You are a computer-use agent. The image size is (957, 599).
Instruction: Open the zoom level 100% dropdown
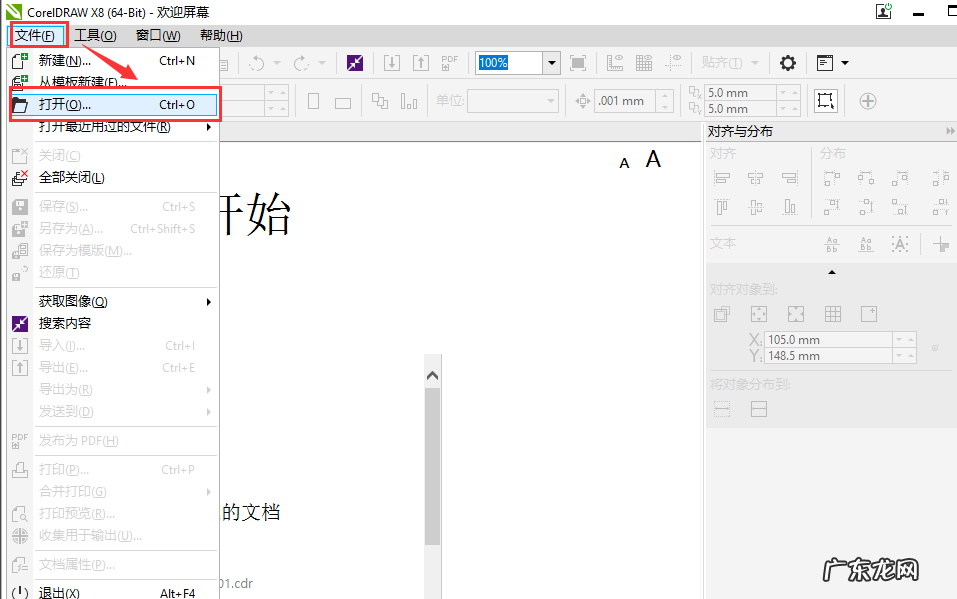tap(551, 62)
